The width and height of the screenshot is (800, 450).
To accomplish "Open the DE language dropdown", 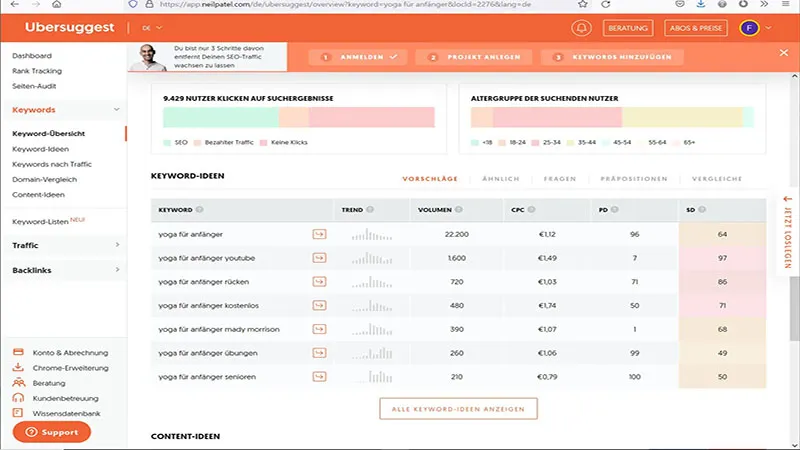I will (x=152, y=28).
